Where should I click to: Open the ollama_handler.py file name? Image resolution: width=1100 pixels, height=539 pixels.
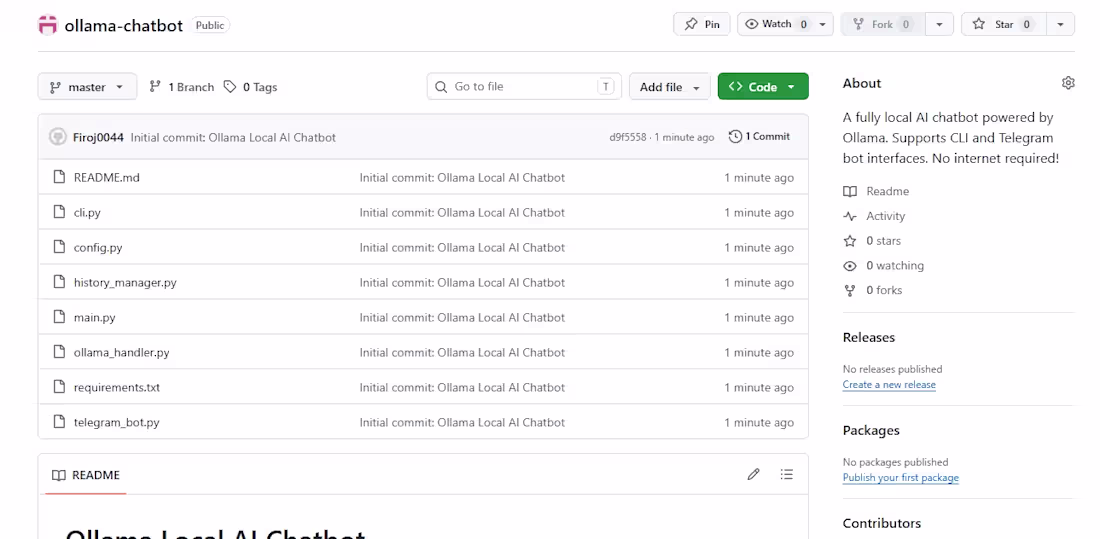click(121, 352)
